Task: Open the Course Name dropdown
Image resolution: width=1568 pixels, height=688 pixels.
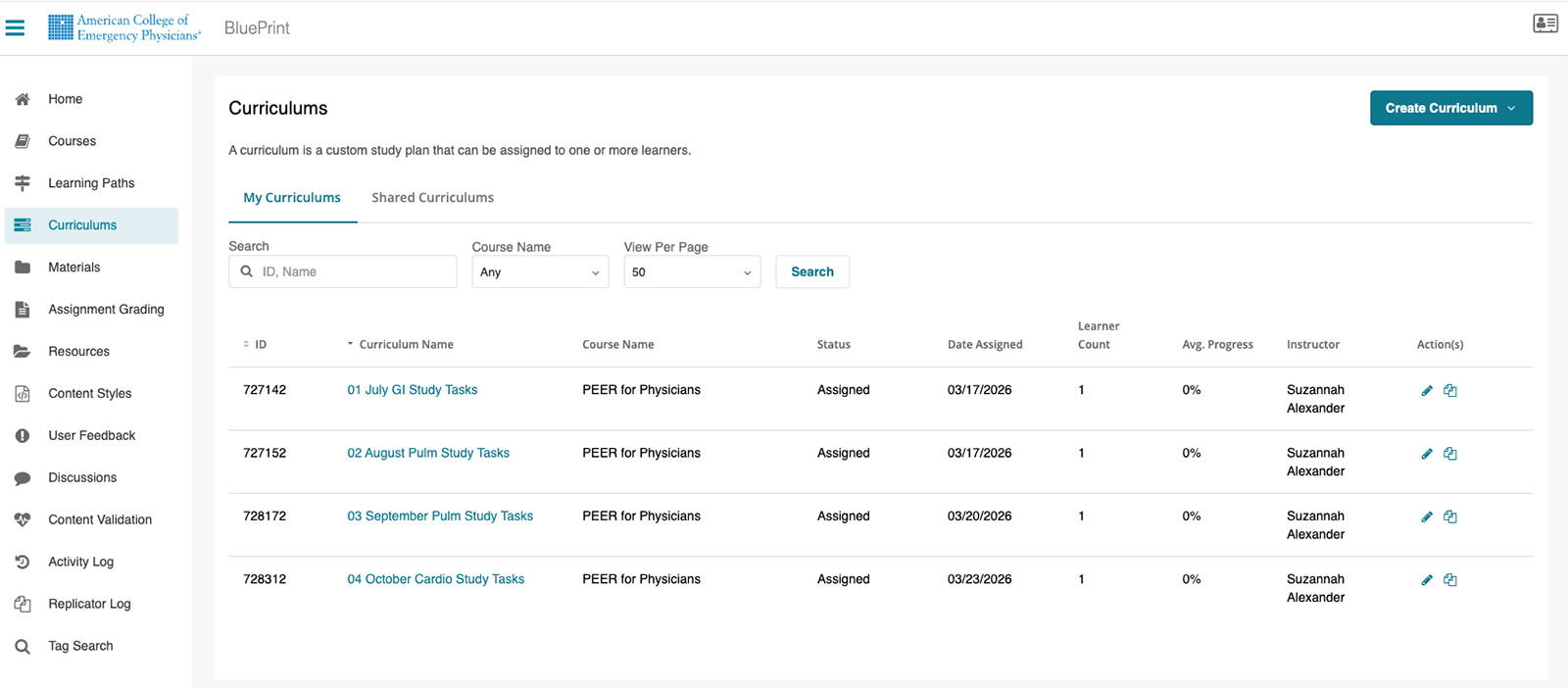Action: (540, 272)
